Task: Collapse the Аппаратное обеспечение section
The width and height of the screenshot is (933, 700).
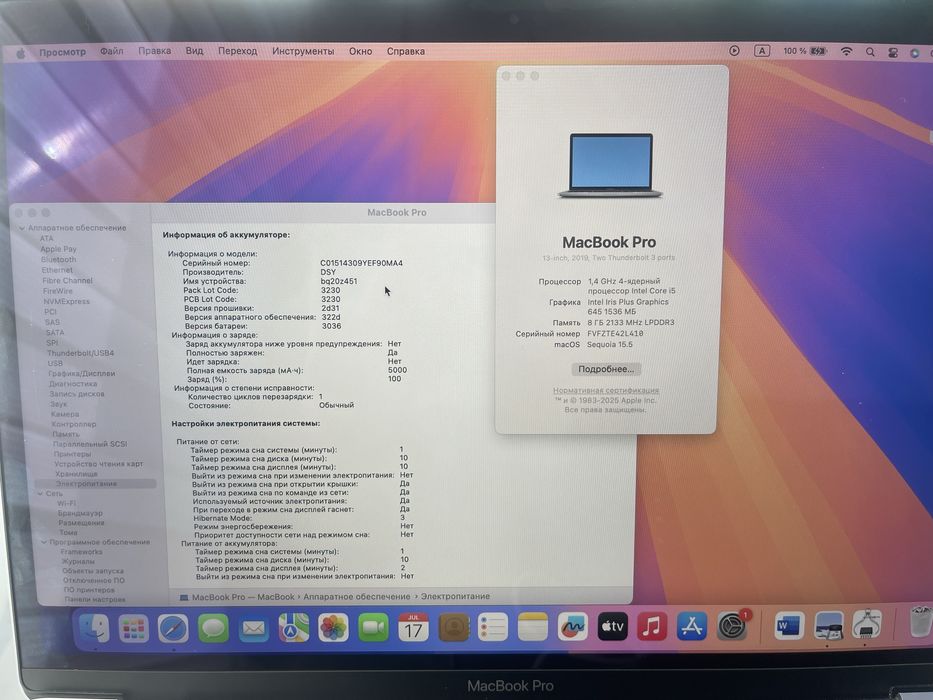Action: coord(22,228)
